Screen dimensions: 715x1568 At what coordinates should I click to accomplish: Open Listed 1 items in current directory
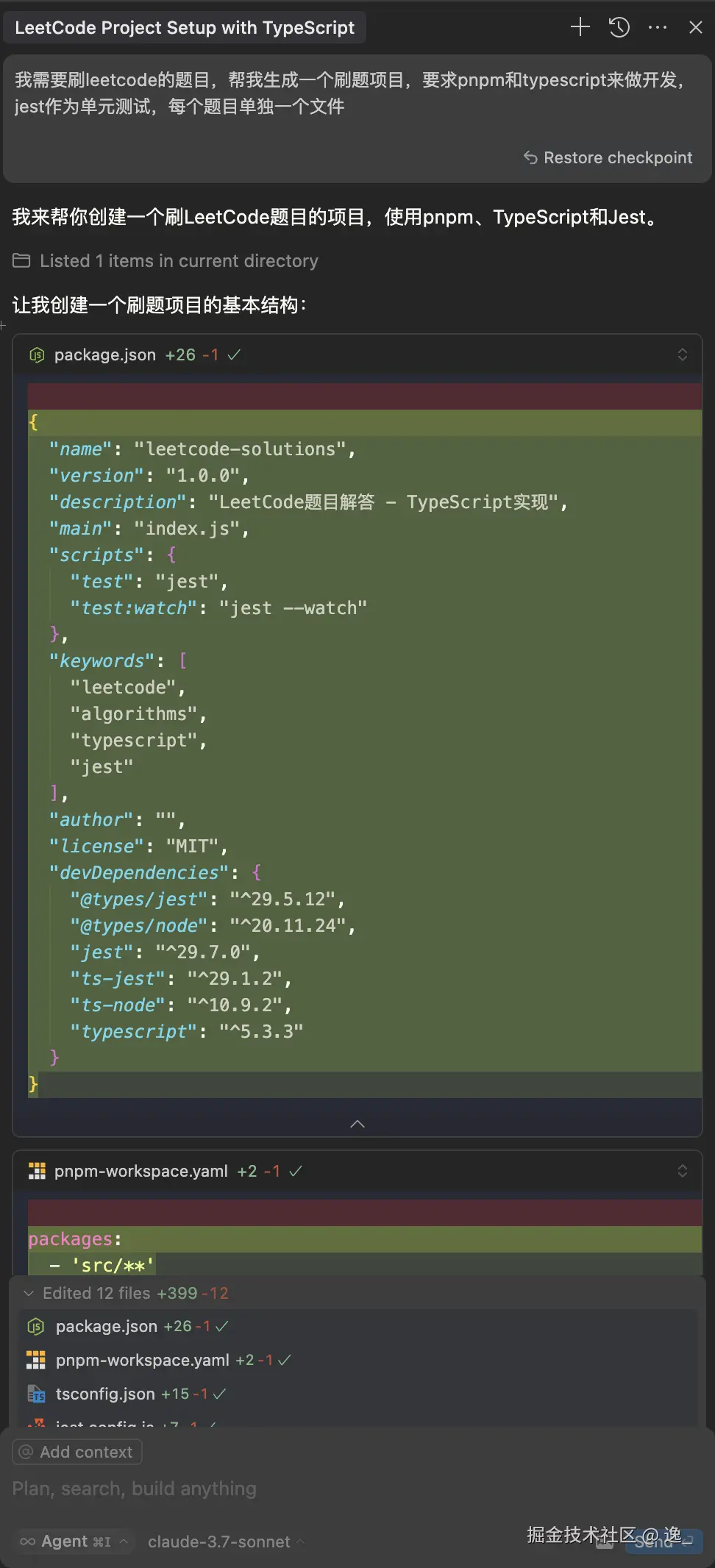coord(179,260)
